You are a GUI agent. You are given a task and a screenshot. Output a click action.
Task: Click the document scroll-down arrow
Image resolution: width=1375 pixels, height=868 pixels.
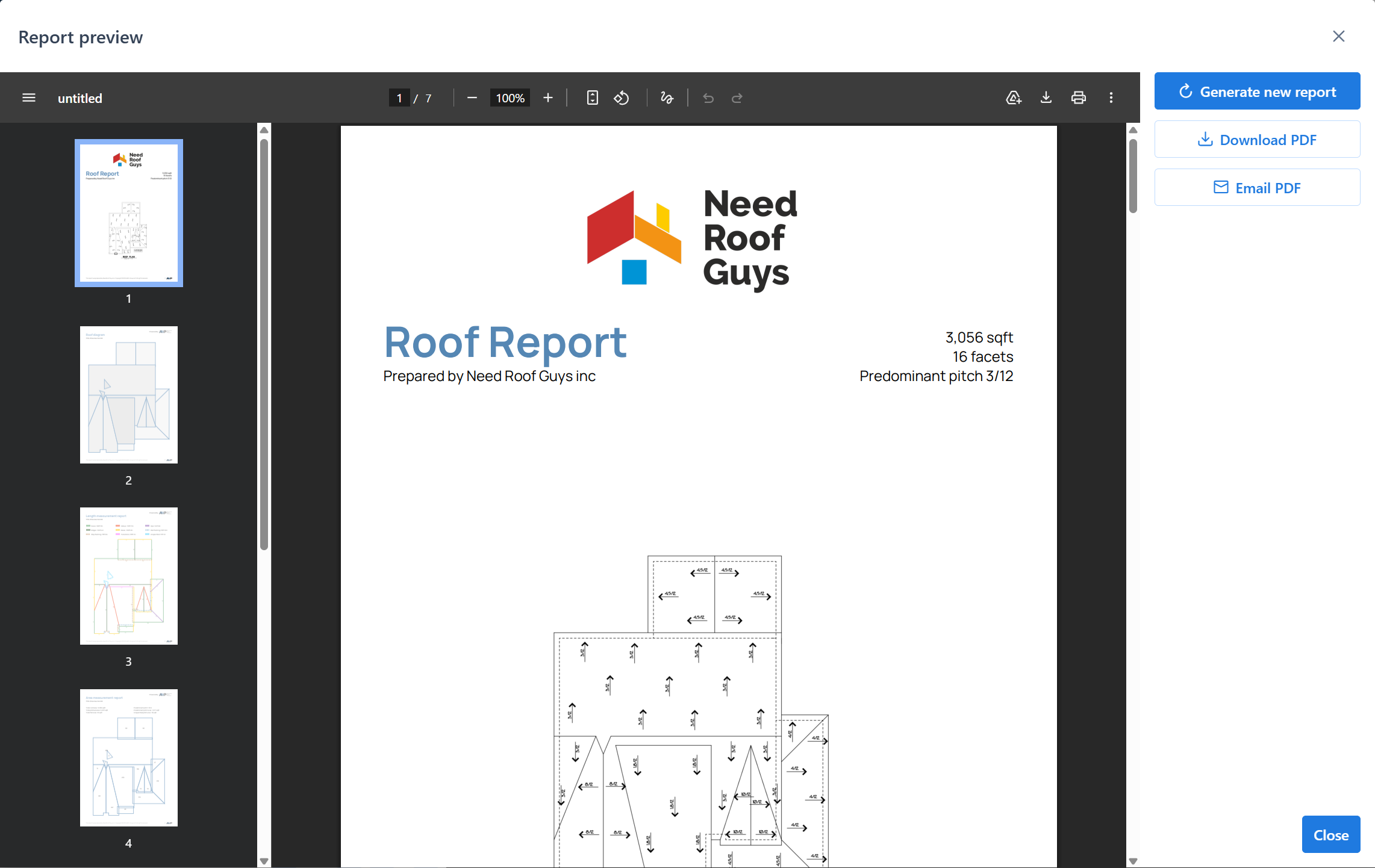click(1133, 861)
